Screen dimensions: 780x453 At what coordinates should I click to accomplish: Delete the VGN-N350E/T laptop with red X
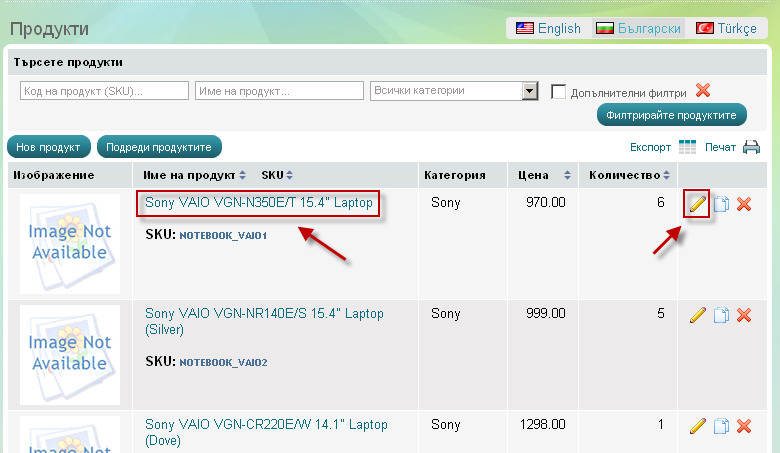click(744, 204)
